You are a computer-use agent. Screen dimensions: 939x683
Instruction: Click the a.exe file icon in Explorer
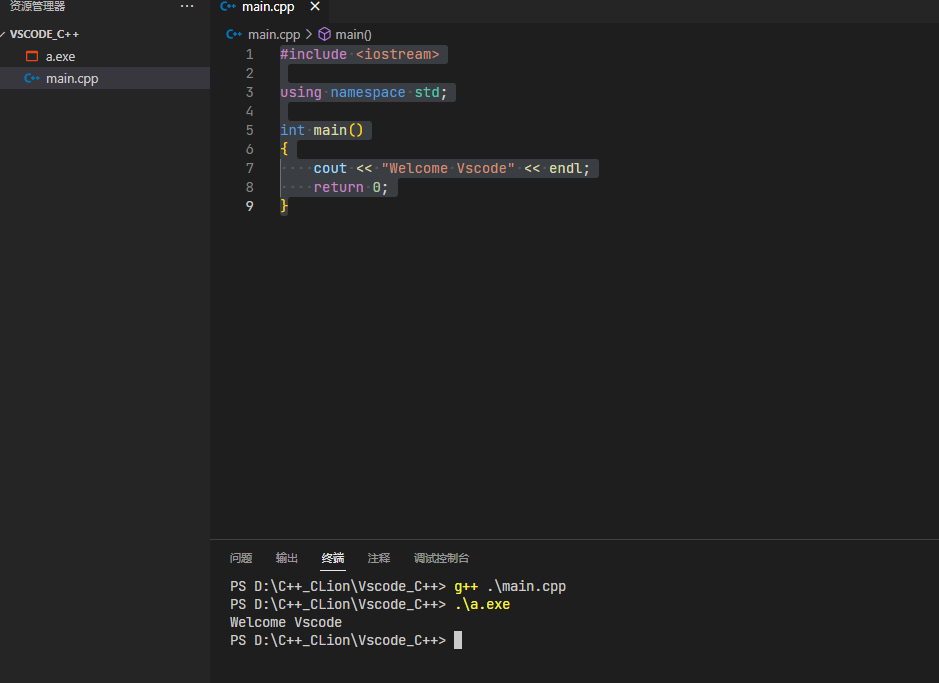(32, 57)
